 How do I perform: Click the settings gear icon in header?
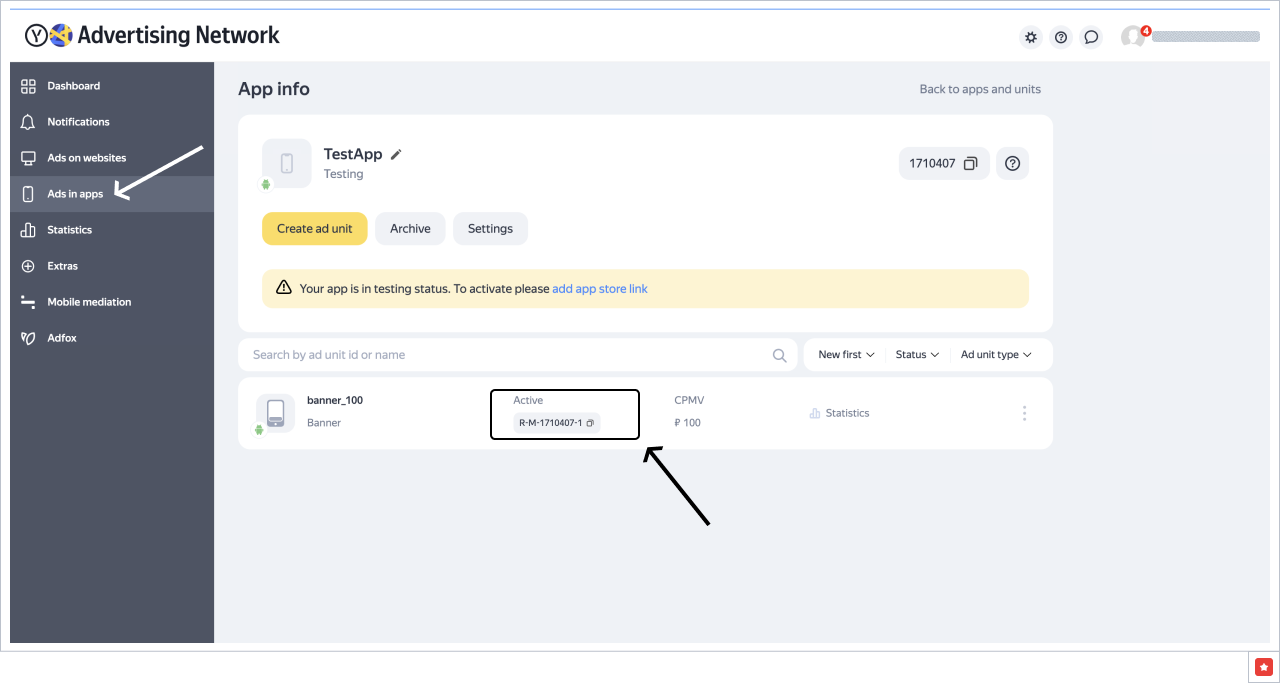(x=1030, y=37)
